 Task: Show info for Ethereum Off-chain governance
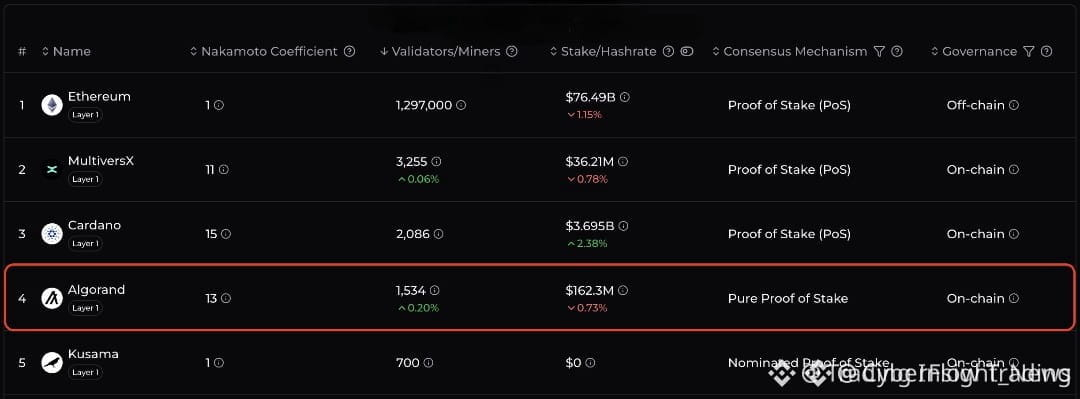tap(1014, 105)
